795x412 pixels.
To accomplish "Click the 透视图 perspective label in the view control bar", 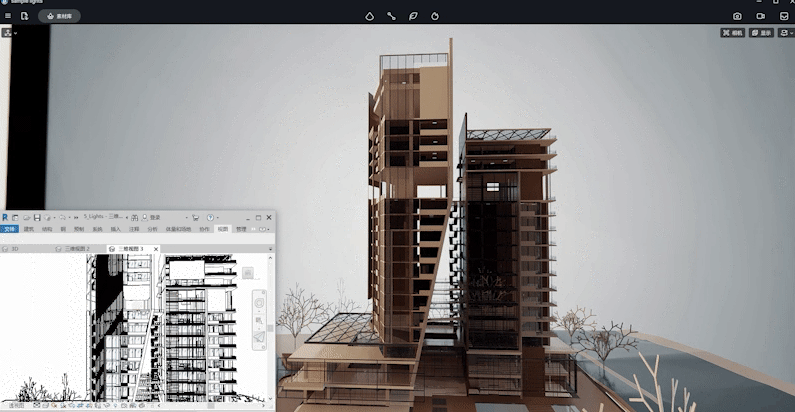I will (16, 405).
